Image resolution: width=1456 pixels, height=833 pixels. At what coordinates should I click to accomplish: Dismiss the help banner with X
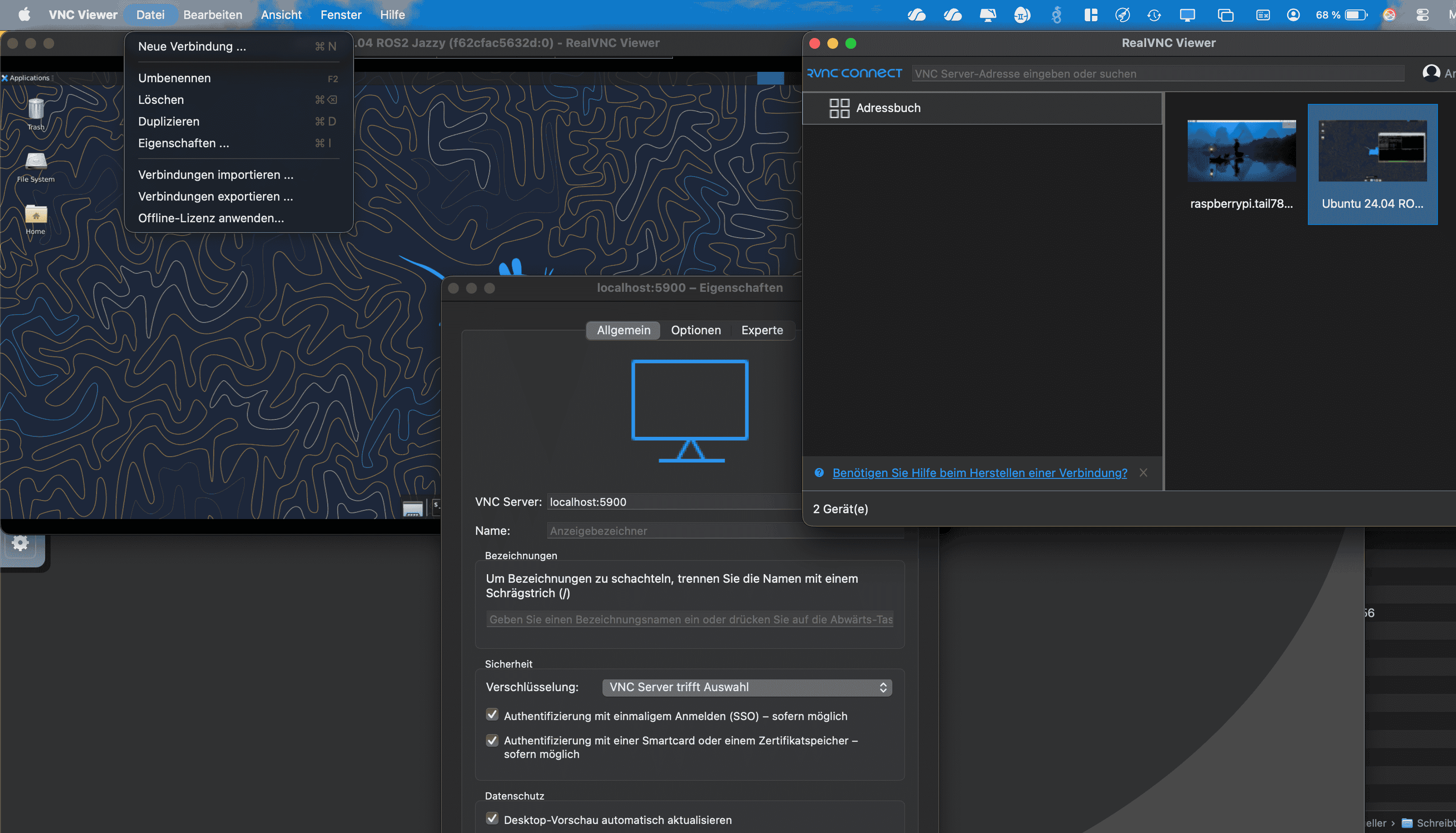[x=1143, y=473]
